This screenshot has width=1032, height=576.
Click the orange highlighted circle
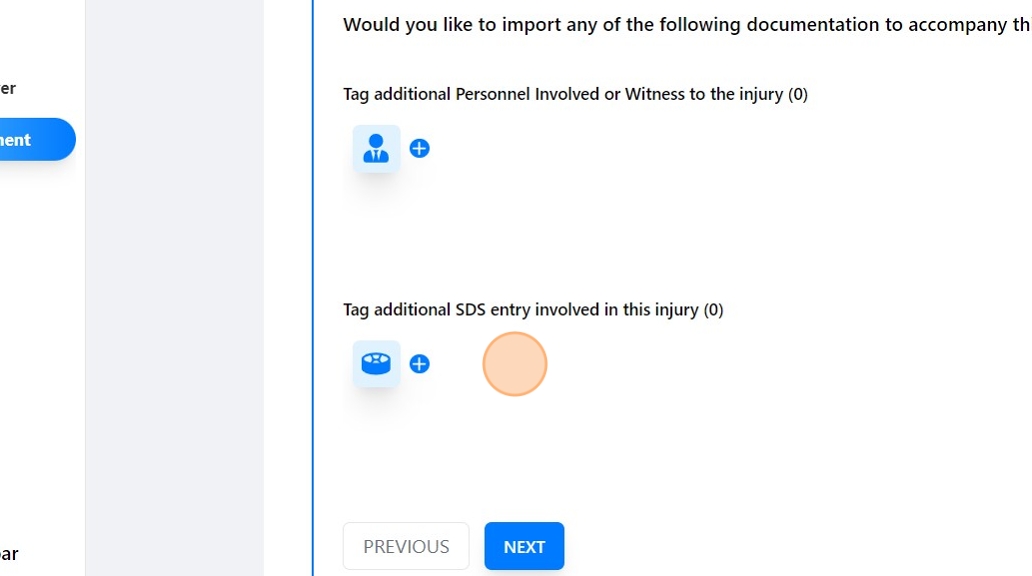click(x=515, y=364)
